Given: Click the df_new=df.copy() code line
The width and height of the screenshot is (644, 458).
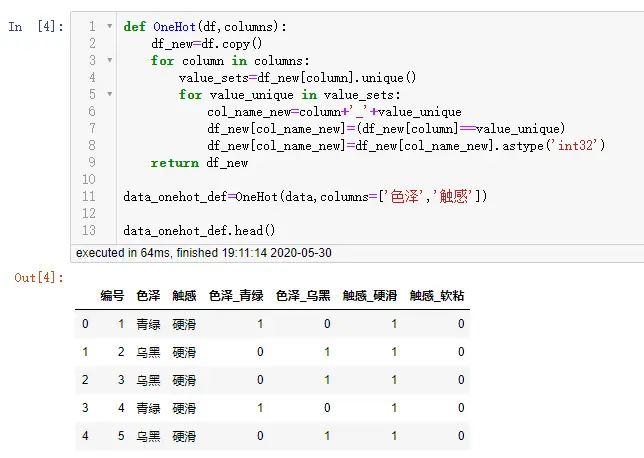Looking at the screenshot, I should 206,44.
